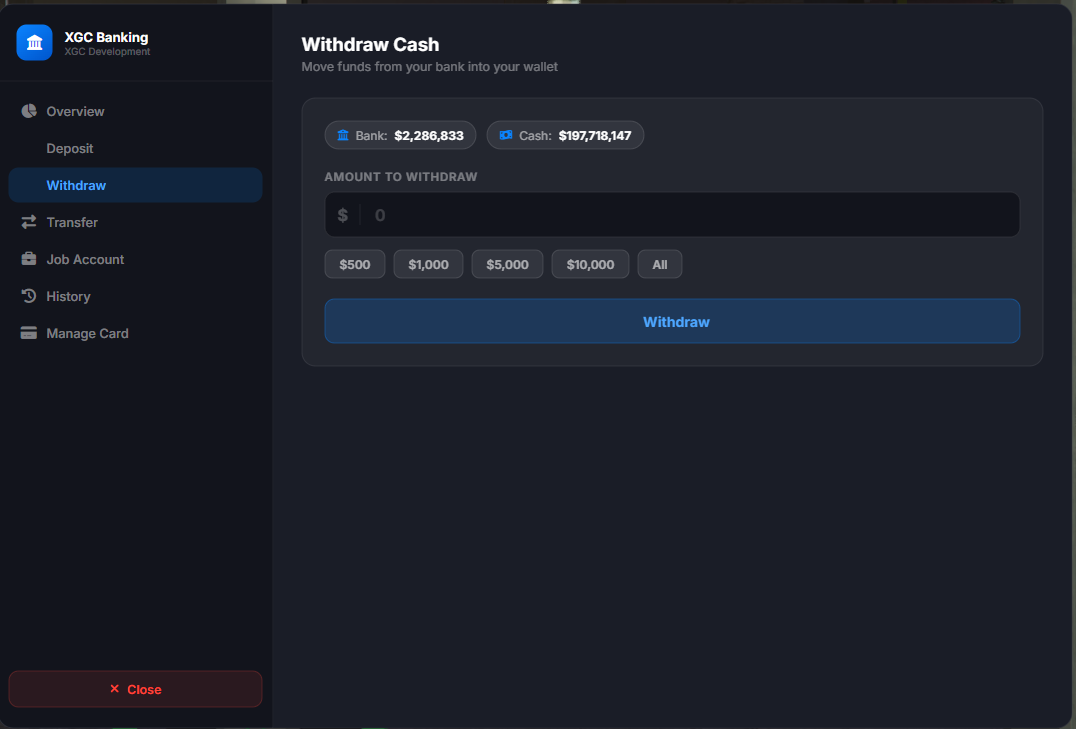Open the Transfer page
Image resolution: width=1076 pixels, height=729 pixels.
(135, 222)
